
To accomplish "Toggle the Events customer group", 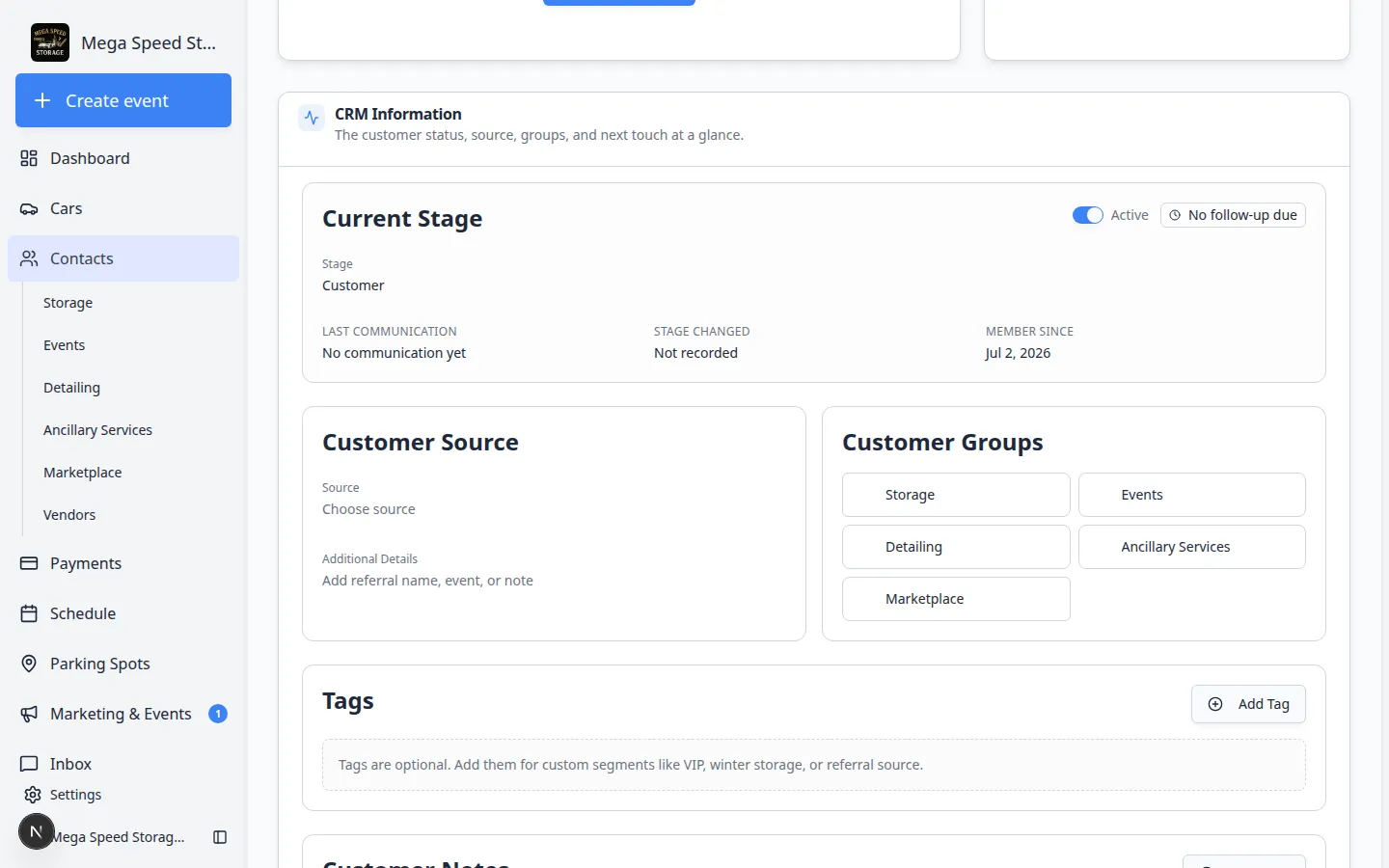I will pyautogui.click(x=1191, y=495).
